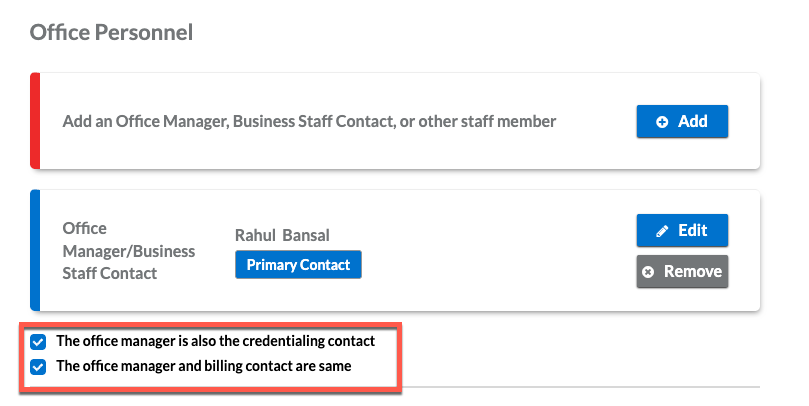Viewport: 809px width, 406px height.
Task: Click the last name Bansal
Action: [305, 236]
